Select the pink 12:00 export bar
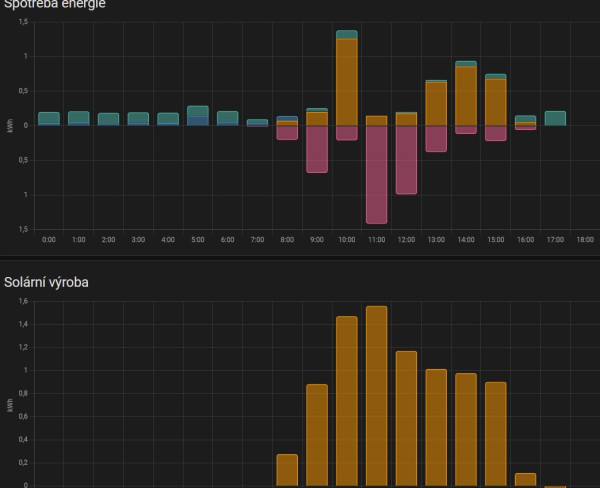 [x=406, y=160]
